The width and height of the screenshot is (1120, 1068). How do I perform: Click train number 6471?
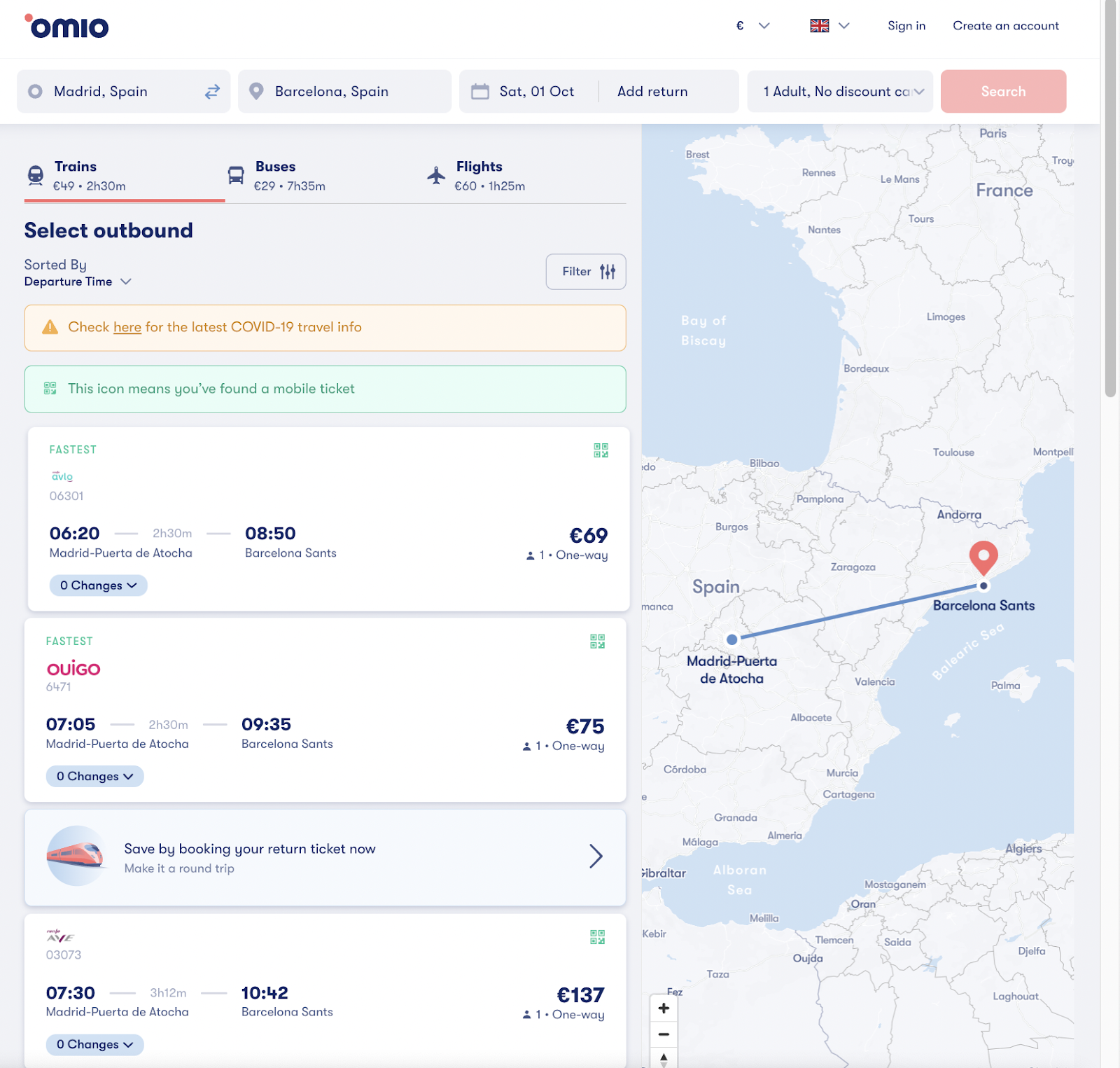(59, 687)
